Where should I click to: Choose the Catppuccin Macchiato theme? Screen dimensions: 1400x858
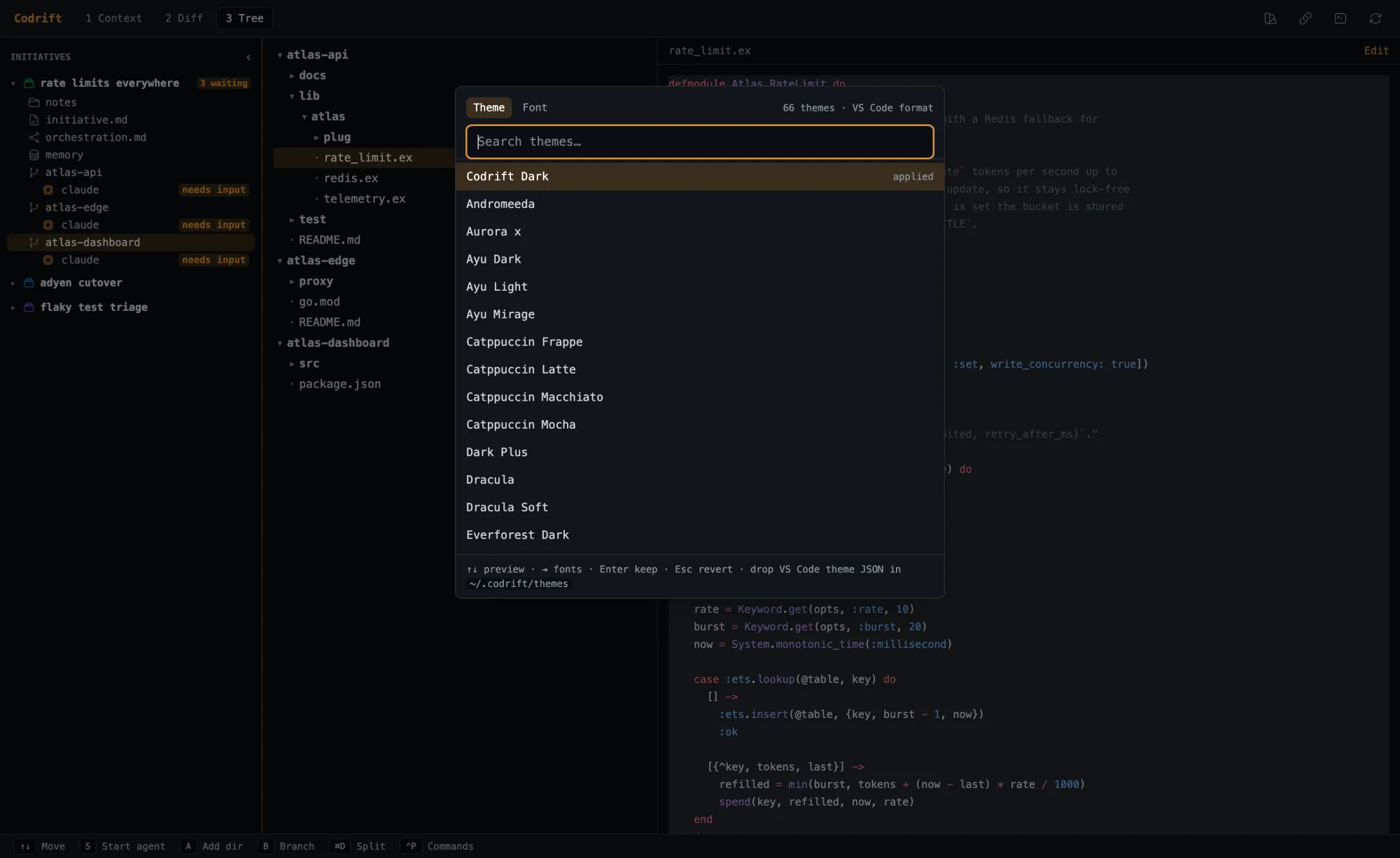click(x=700, y=397)
